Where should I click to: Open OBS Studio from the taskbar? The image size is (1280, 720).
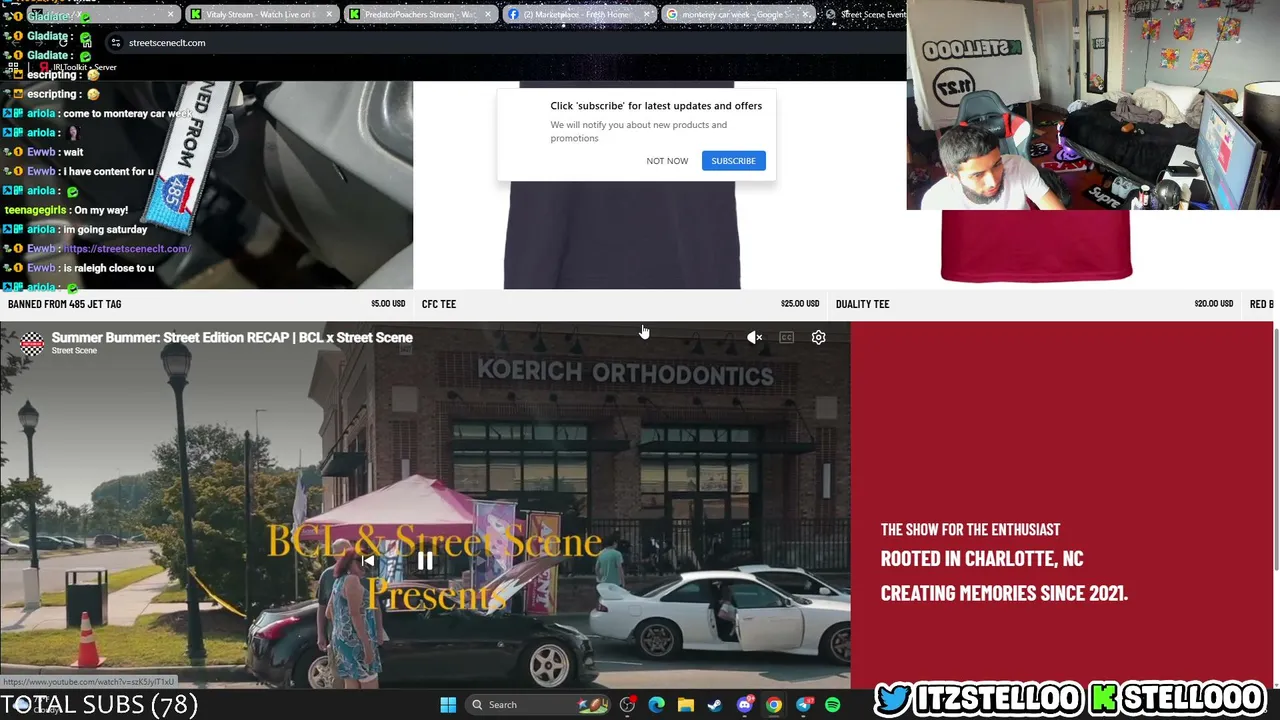click(627, 705)
